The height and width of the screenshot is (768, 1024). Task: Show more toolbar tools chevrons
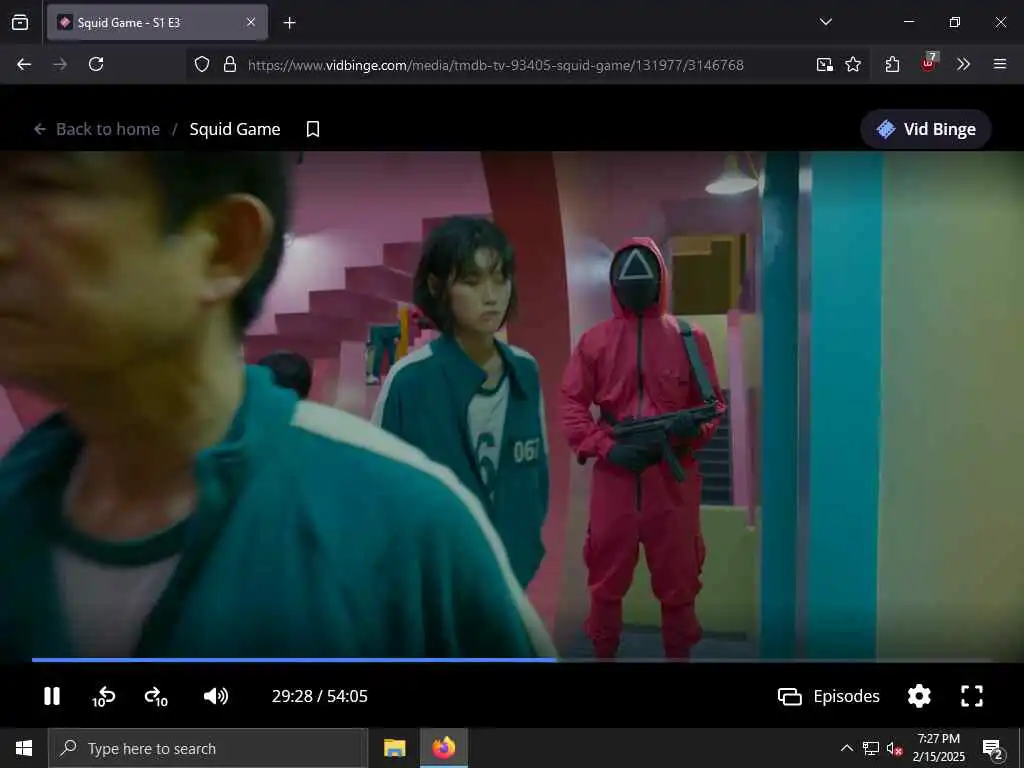click(963, 64)
